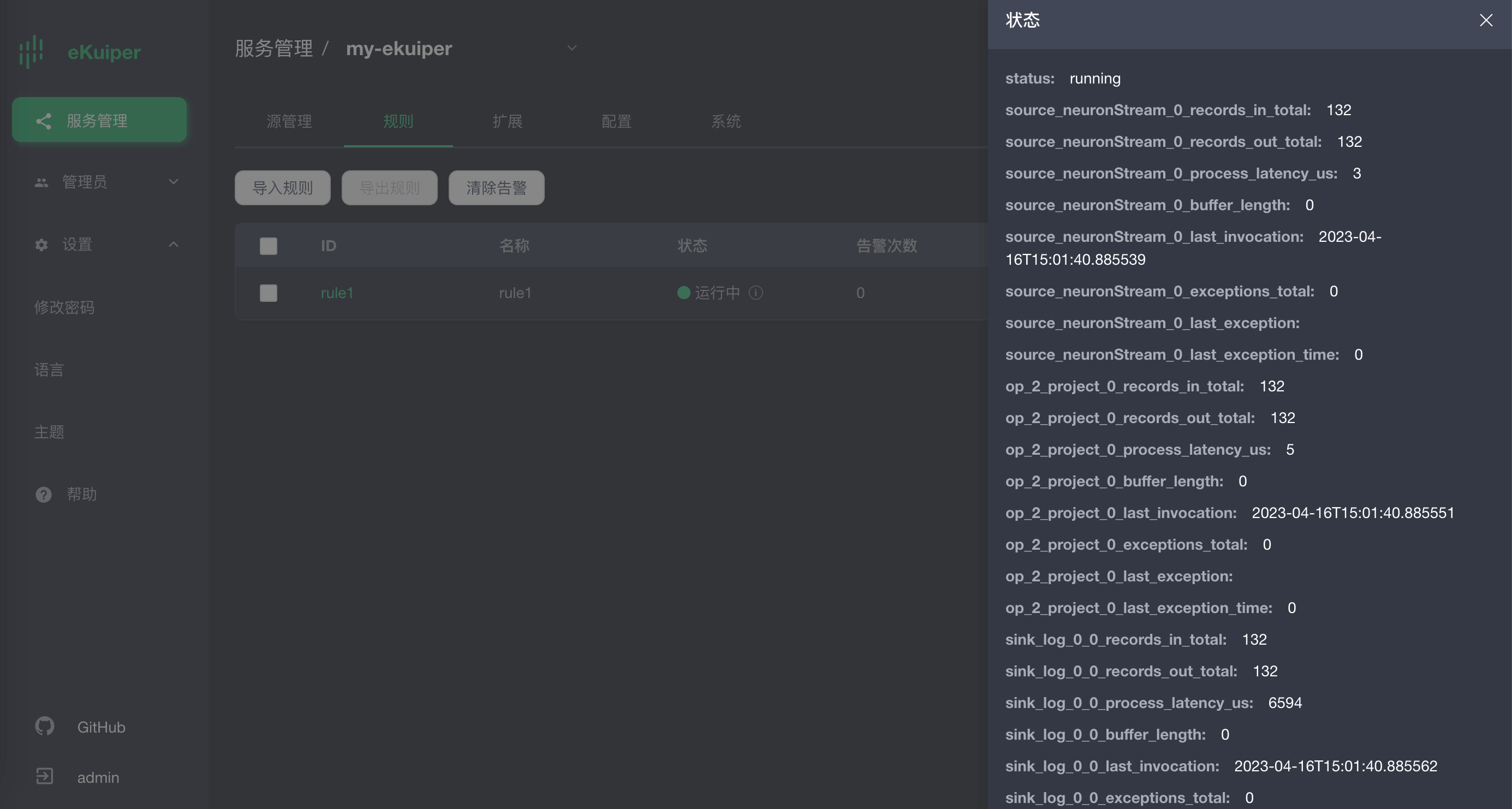Expand the 管理员 menu chevron
The height and width of the screenshot is (809, 1512).
[x=173, y=182]
